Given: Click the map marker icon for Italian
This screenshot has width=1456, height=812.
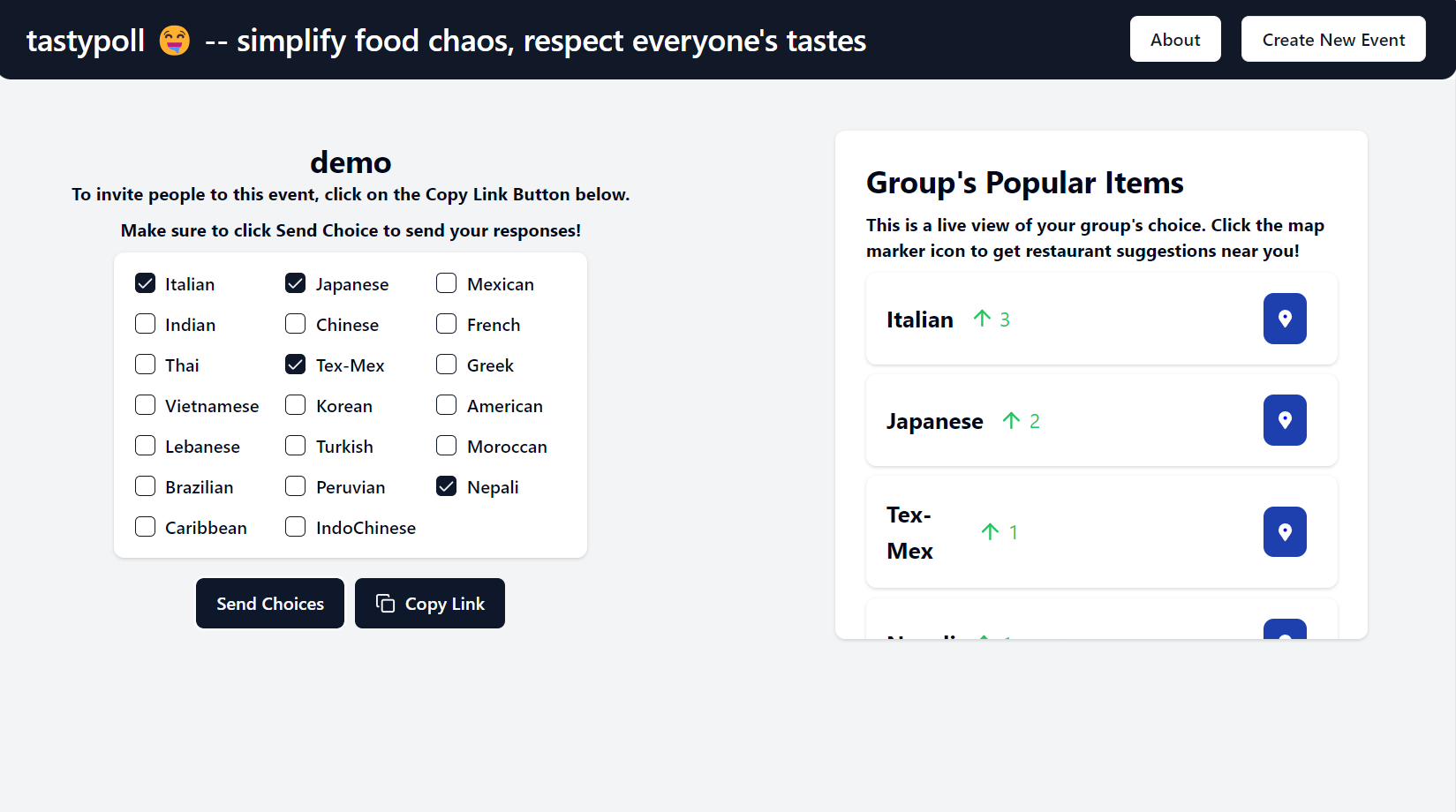Looking at the screenshot, I should coord(1285,319).
